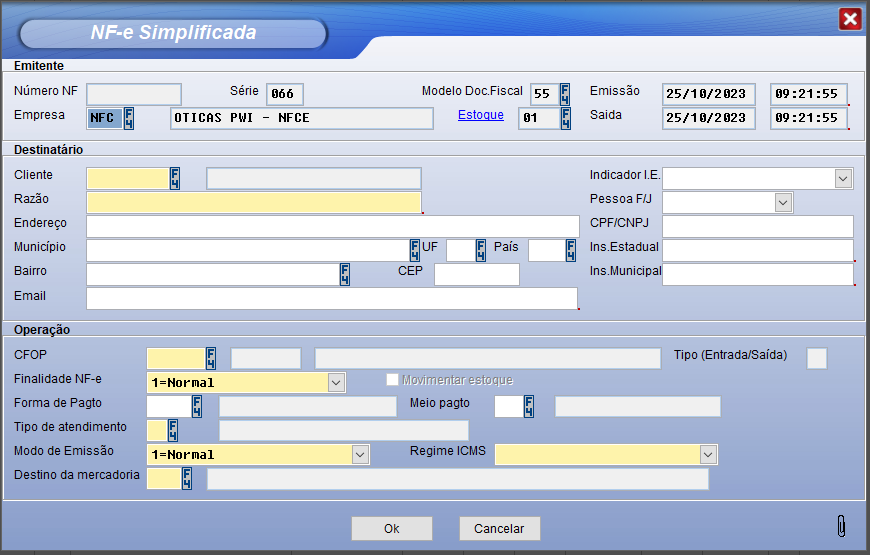This screenshot has height=555, width=870.
Task: Toggle the Movimentar estoque checkbox
Action: pos(393,380)
